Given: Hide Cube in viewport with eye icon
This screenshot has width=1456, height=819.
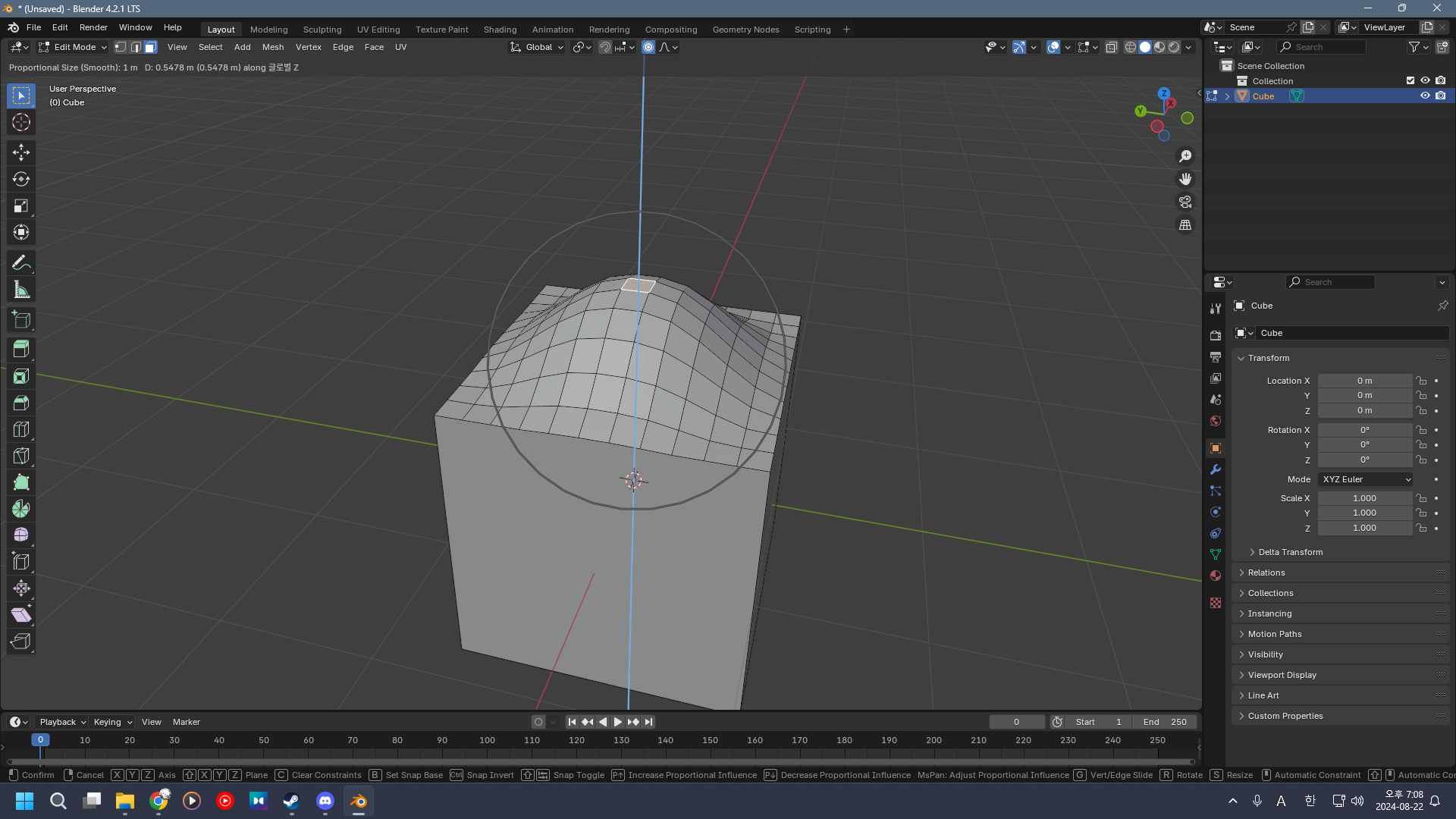Looking at the screenshot, I should click(x=1425, y=96).
